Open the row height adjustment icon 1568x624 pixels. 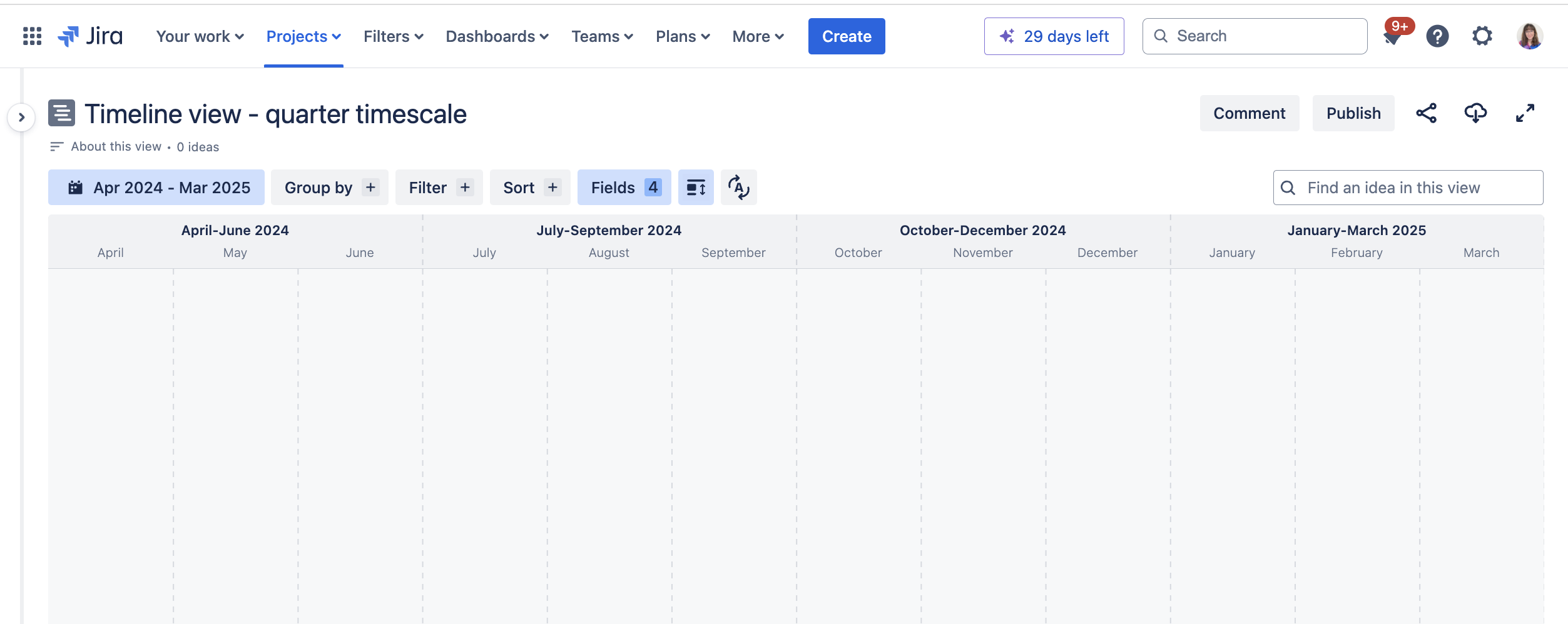click(x=696, y=187)
